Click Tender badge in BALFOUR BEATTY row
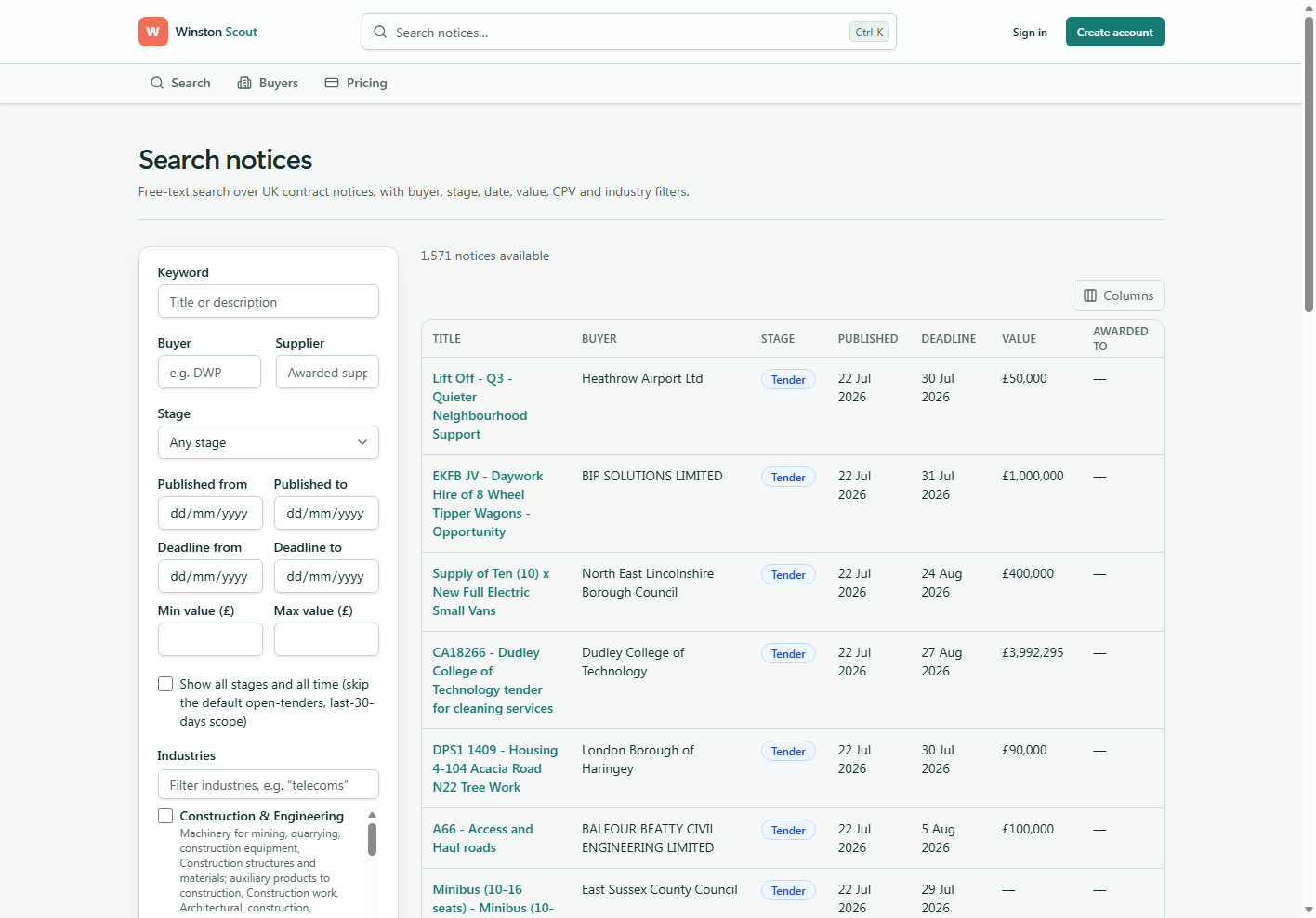This screenshot has height=918, width=1316. click(x=788, y=830)
